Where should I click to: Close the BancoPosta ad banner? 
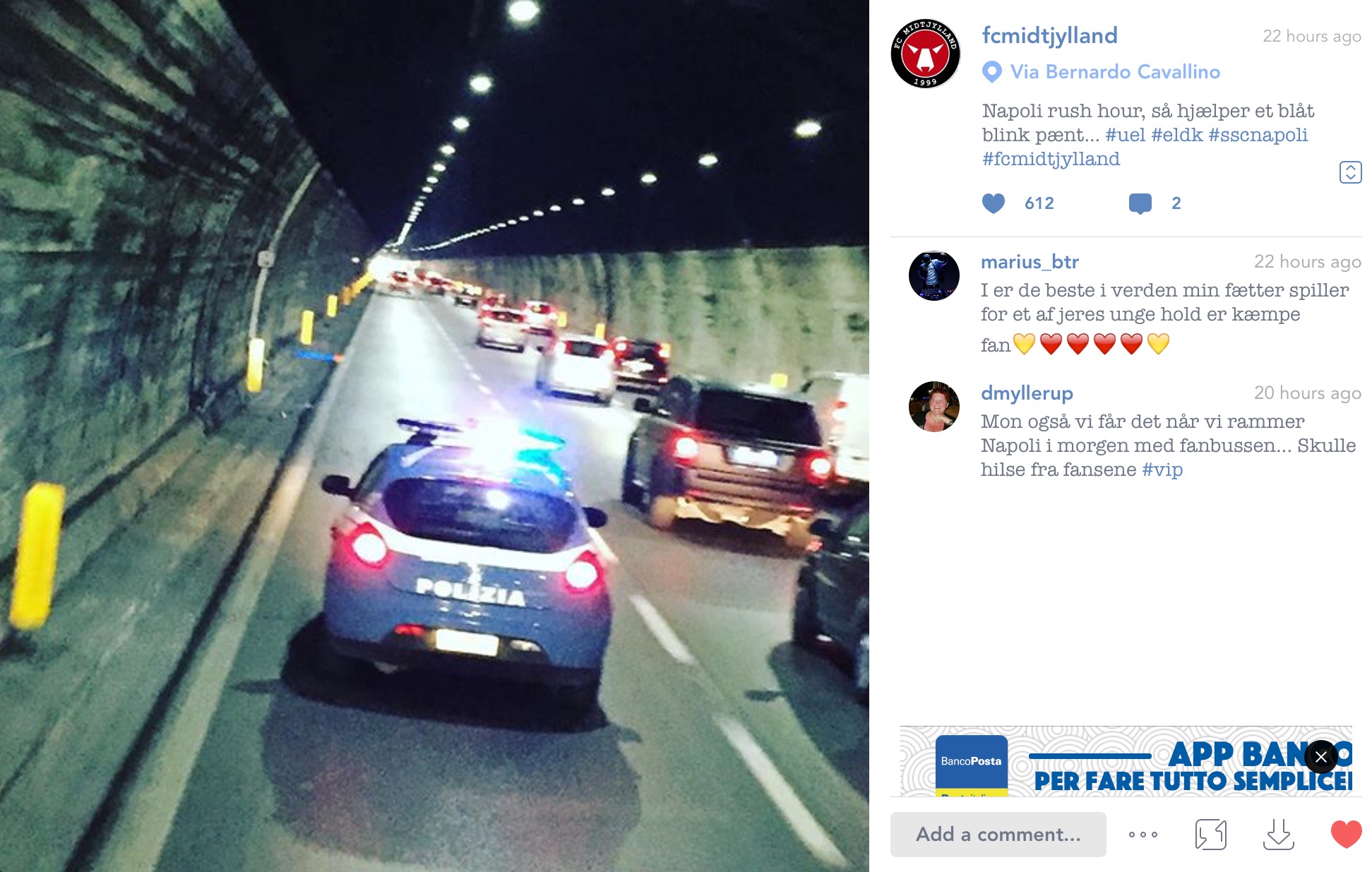pos(1321,757)
